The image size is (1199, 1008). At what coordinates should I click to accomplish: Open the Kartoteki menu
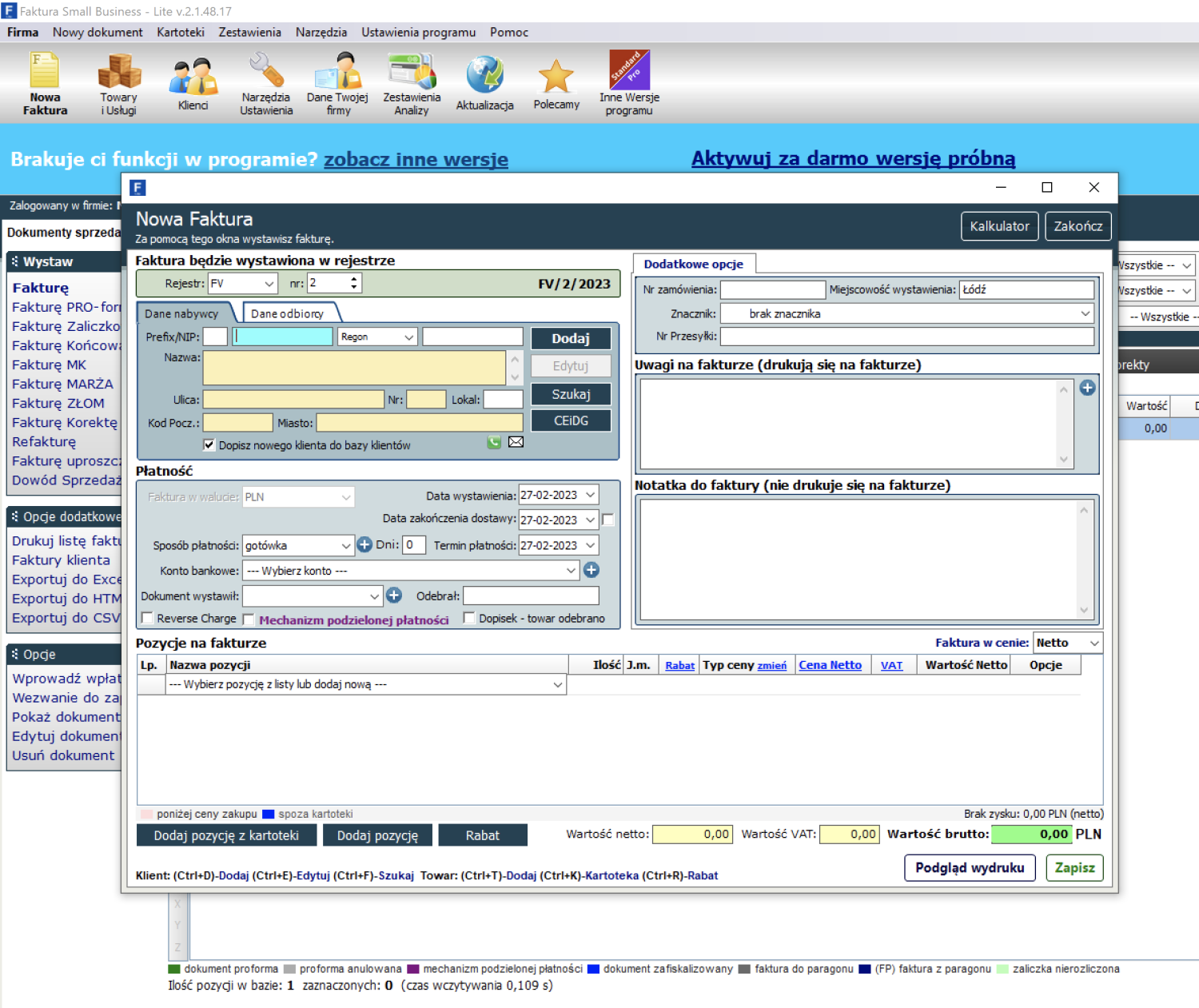pos(181,32)
